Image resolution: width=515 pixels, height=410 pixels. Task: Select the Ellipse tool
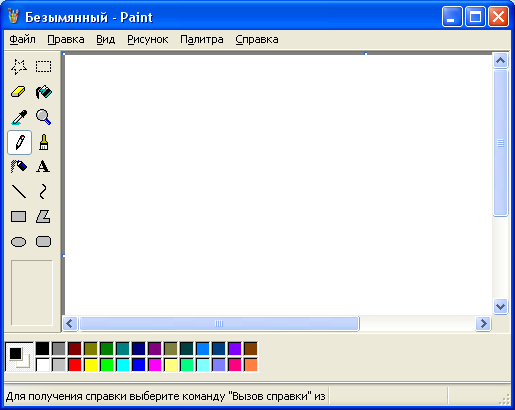19,242
